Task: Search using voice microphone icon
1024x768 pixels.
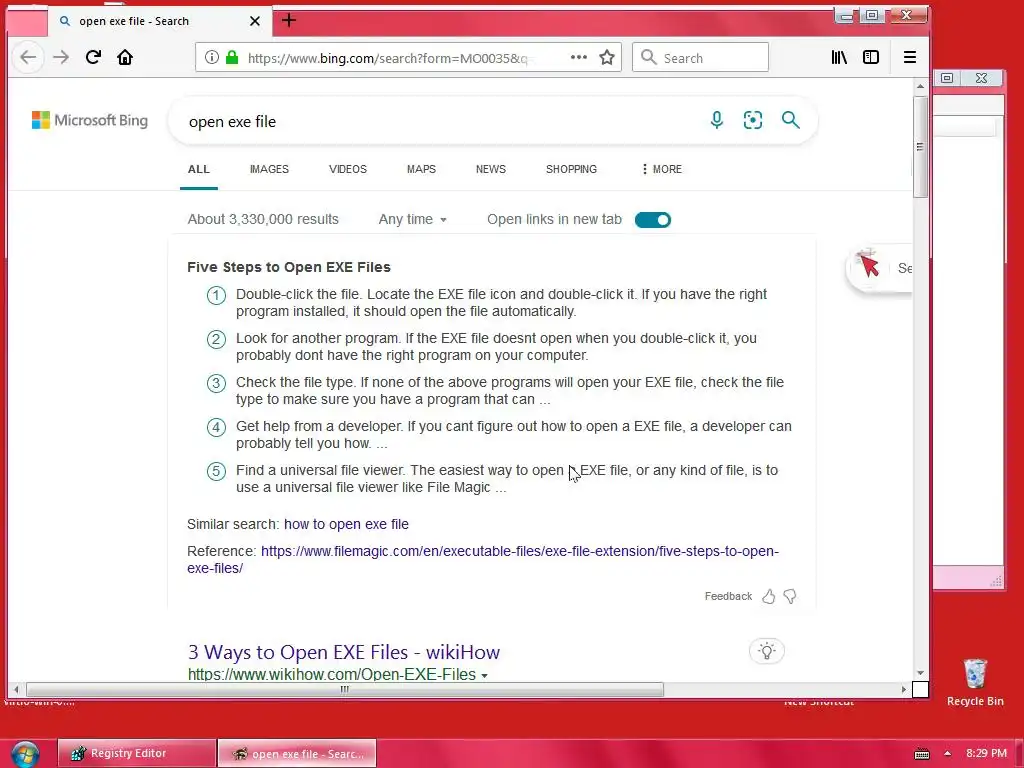Action: 716,120
